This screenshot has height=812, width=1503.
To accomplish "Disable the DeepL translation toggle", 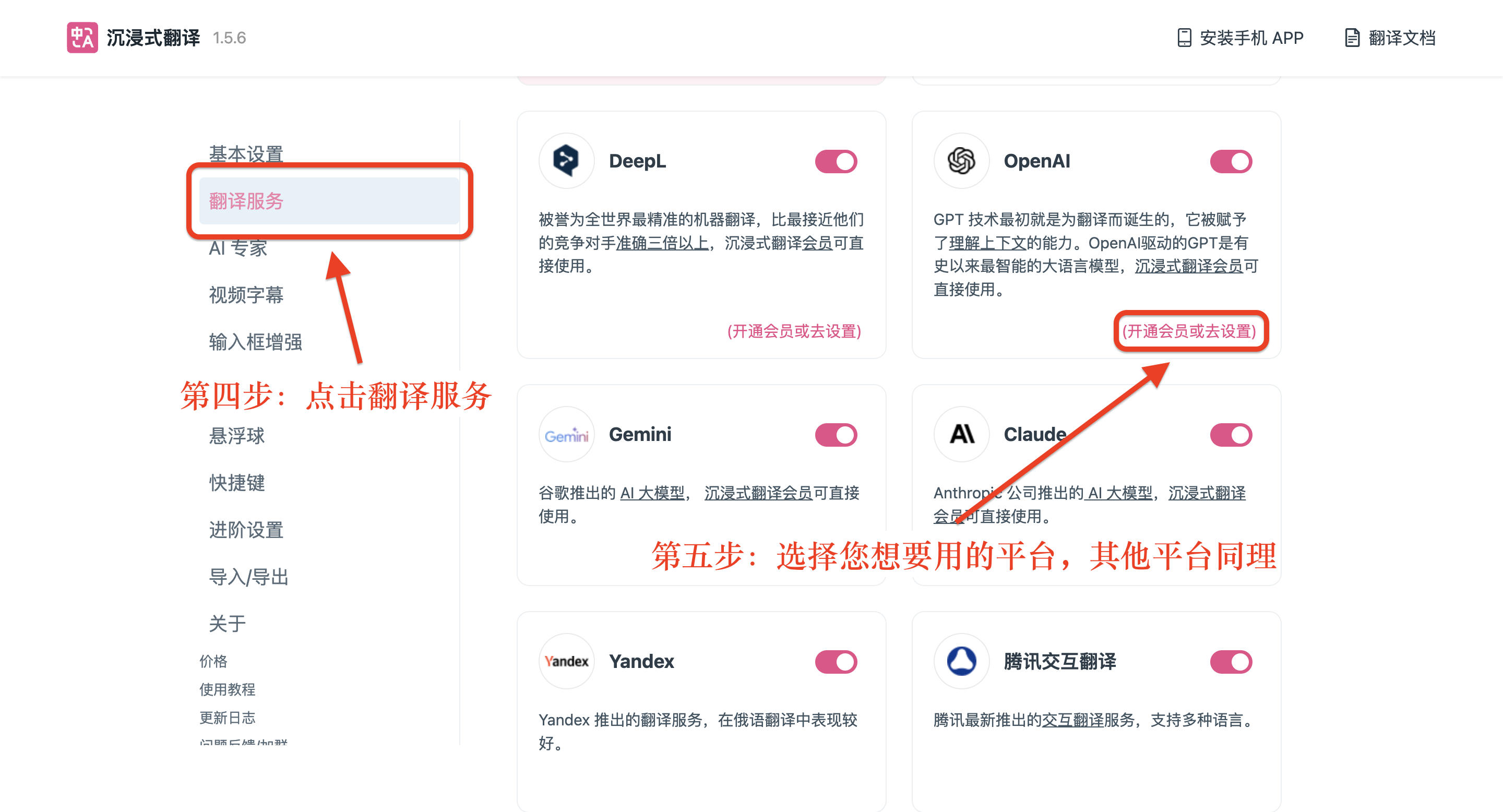I will 836,162.
